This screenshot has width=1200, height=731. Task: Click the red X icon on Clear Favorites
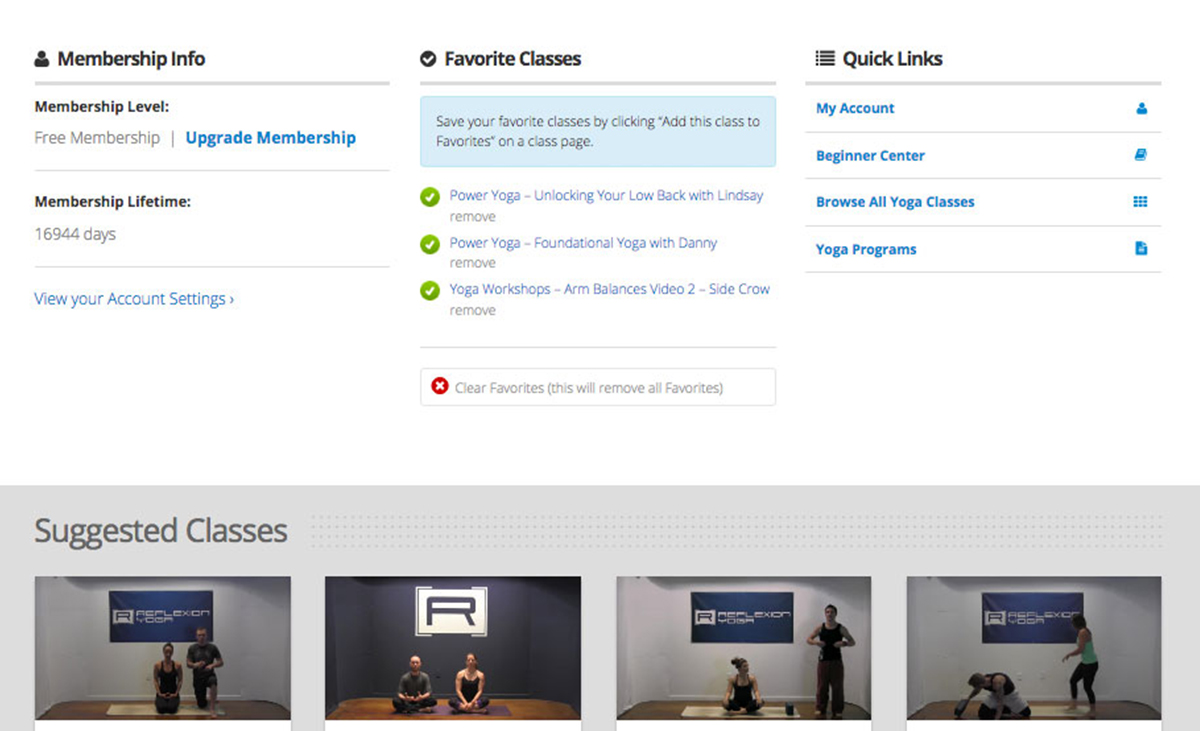(440, 386)
